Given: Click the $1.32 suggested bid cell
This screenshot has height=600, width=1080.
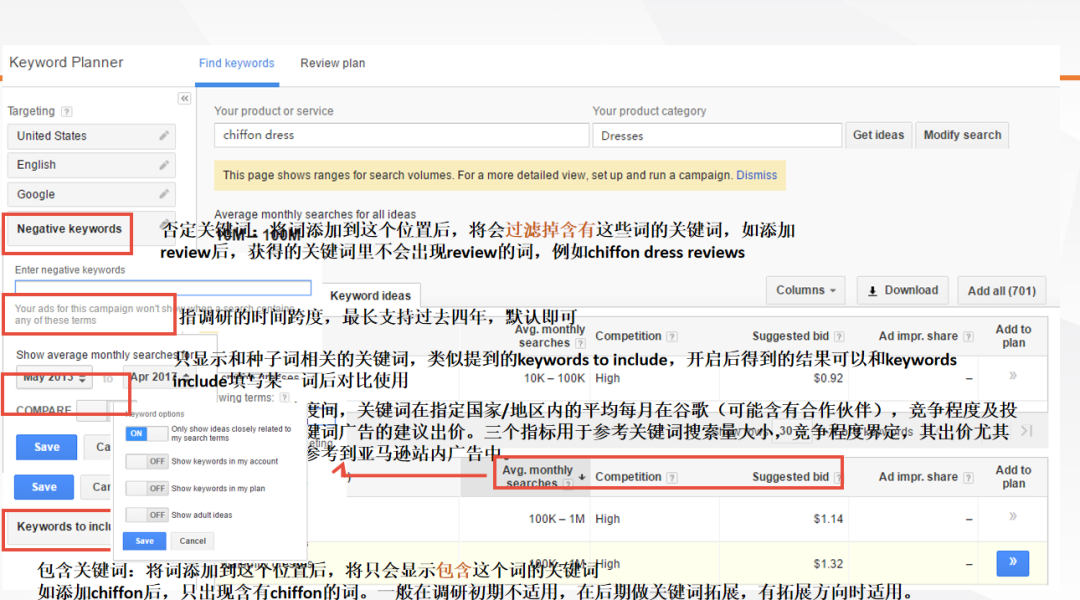Looking at the screenshot, I should (828, 563).
